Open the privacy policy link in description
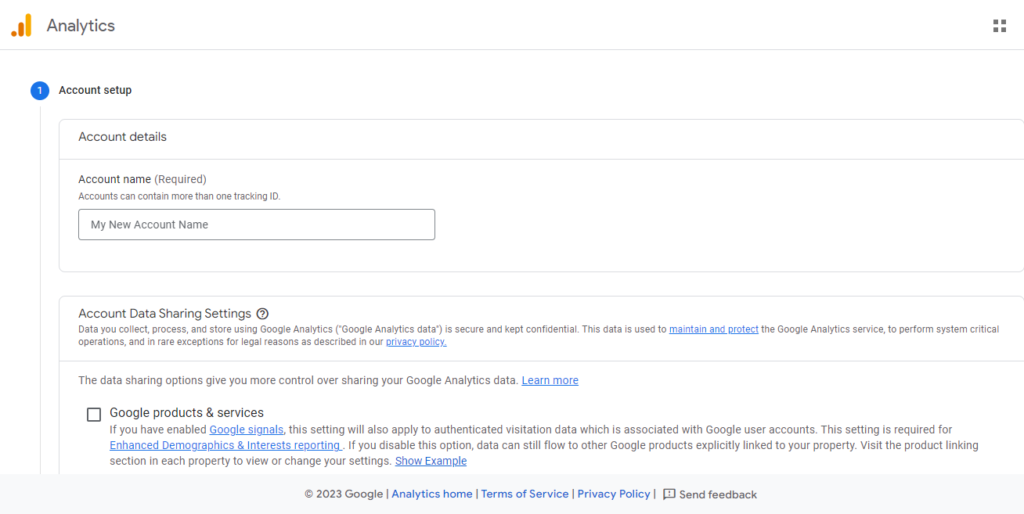Image resolution: width=1024 pixels, height=514 pixels. click(x=416, y=342)
